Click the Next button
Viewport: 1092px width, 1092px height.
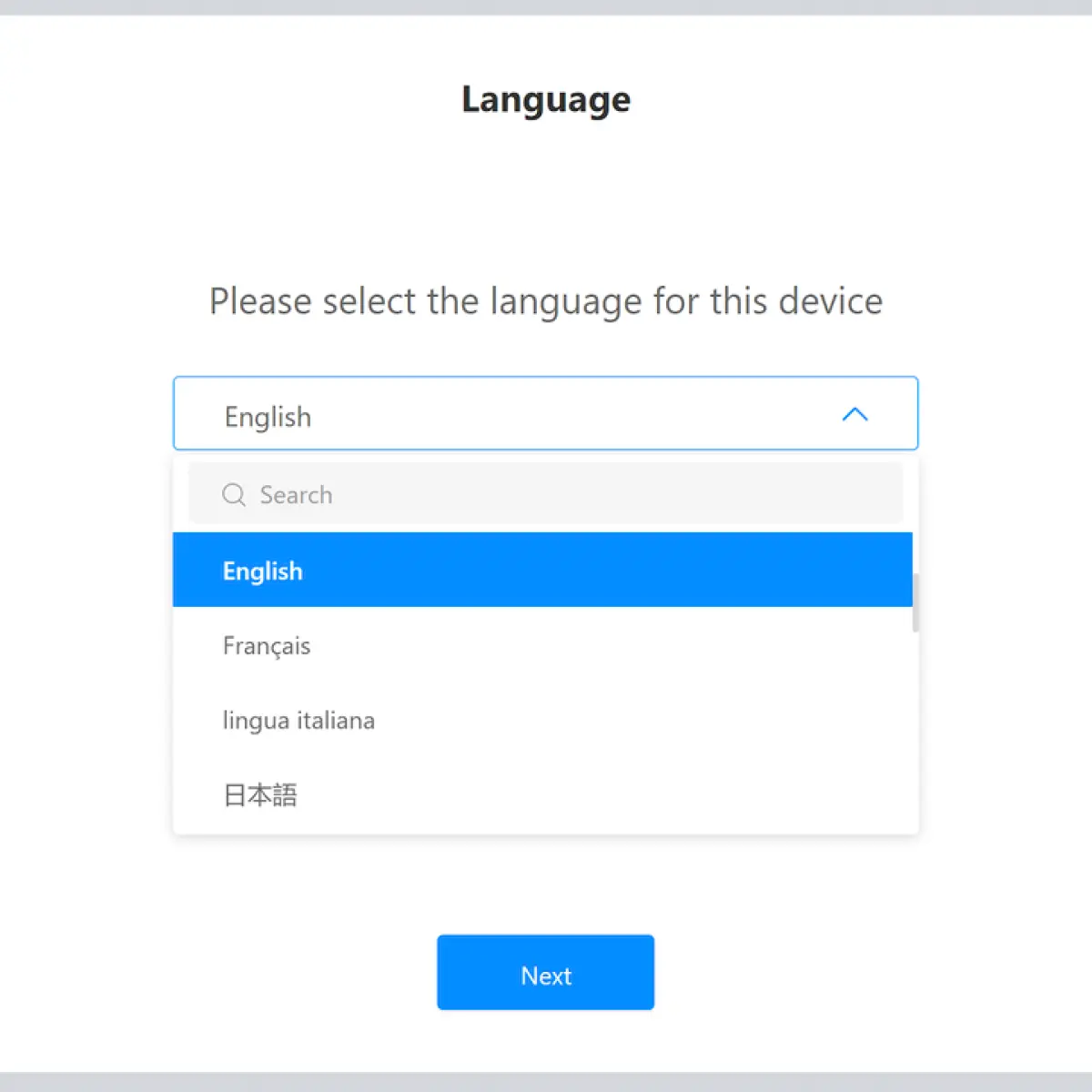[545, 972]
